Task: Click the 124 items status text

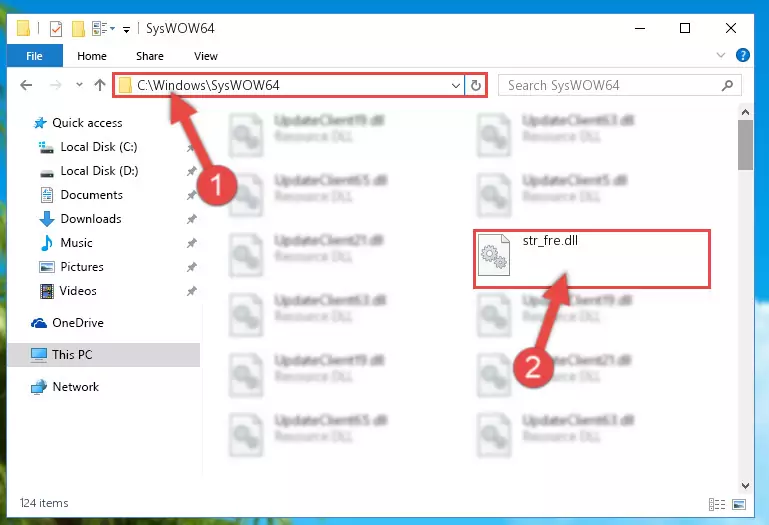Action: coord(44,503)
